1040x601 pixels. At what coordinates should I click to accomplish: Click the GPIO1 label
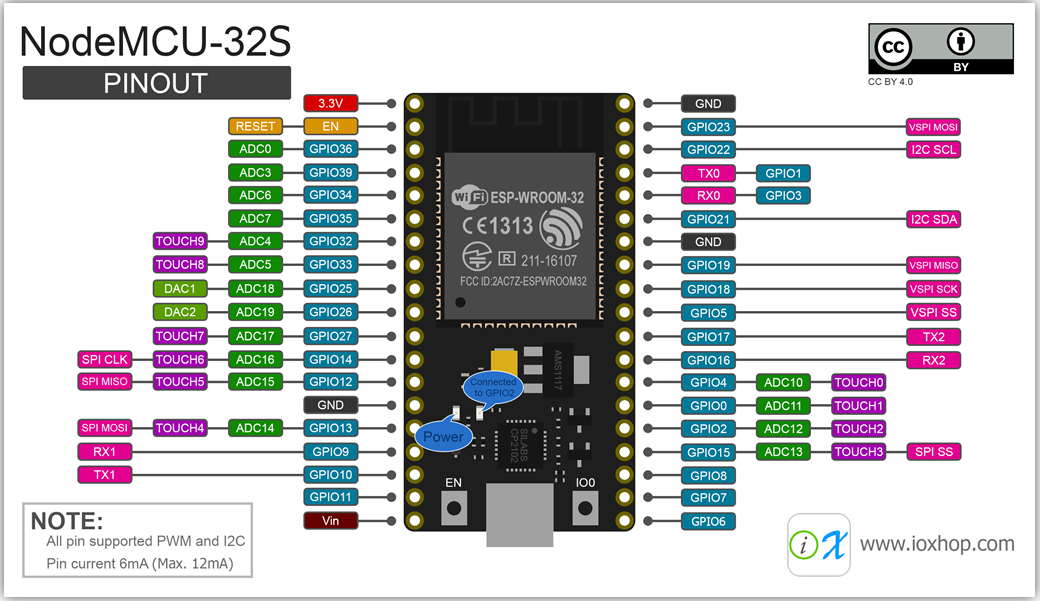[x=783, y=173]
